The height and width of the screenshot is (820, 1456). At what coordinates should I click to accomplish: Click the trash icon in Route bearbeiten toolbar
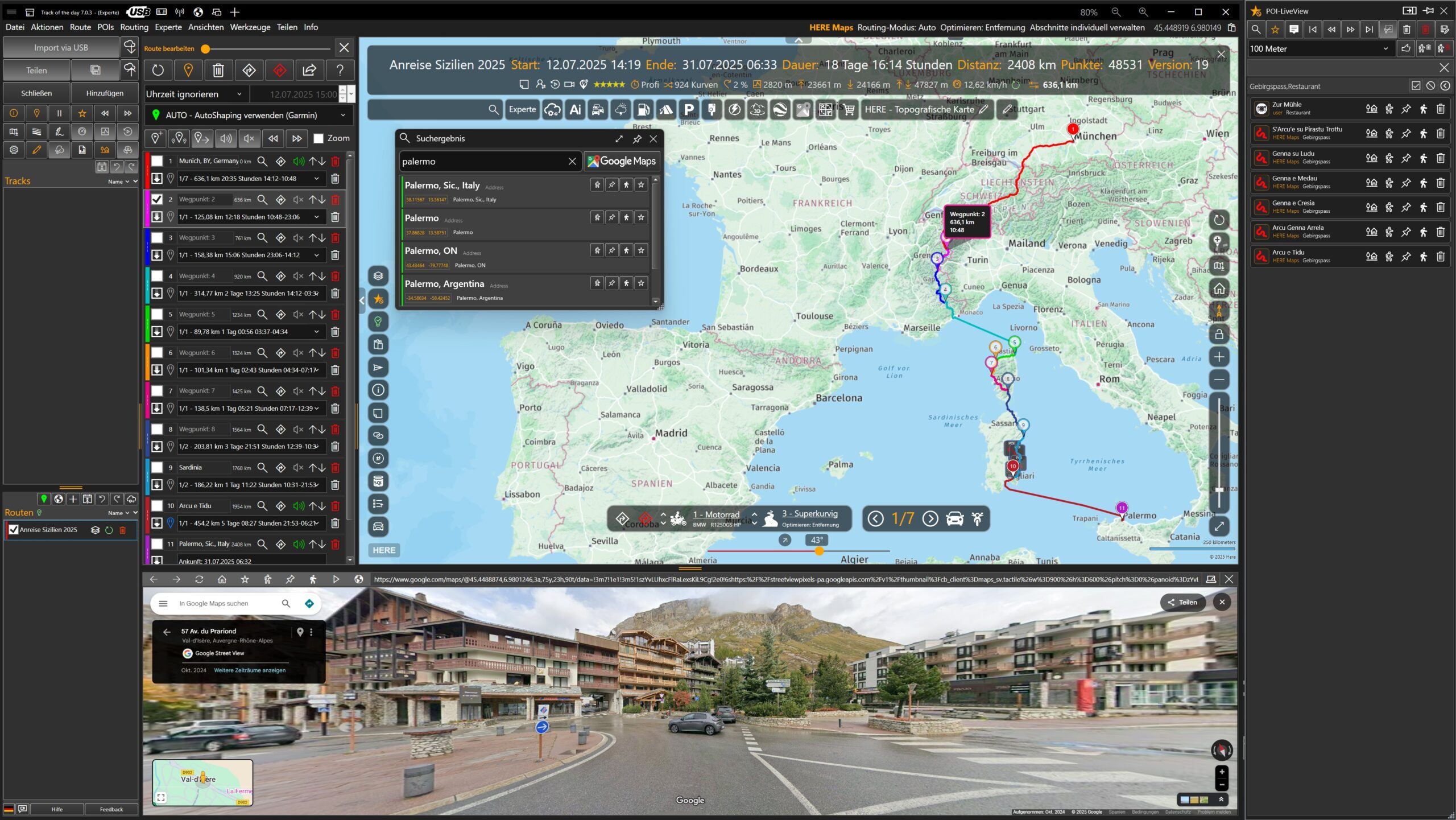click(x=218, y=70)
